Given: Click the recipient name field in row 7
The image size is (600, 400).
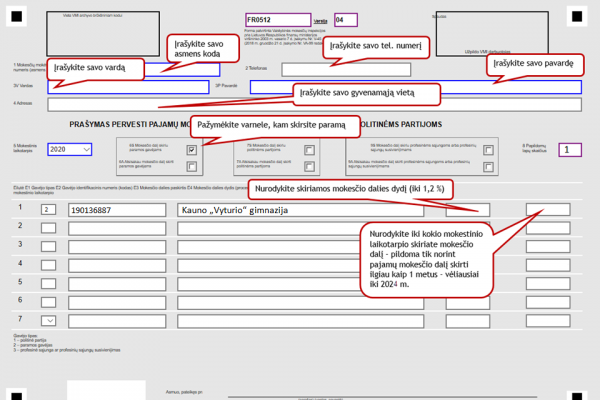Looking at the screenshot, I should (301, 321).
